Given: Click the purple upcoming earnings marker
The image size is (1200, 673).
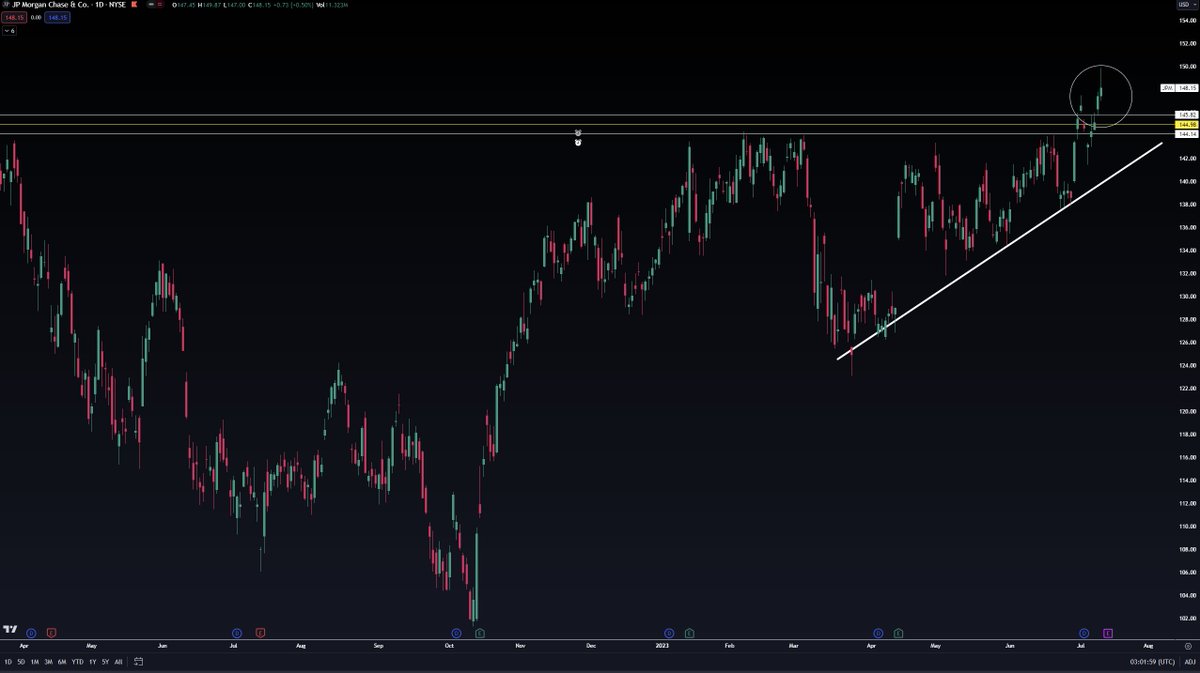Looking at the screenshot, I should tap(1108, 633).
